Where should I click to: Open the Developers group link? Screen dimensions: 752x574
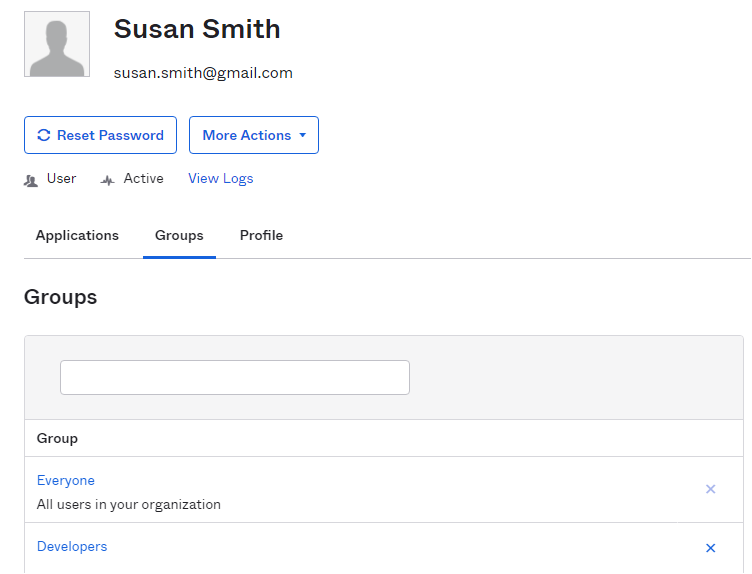pyautogui.click(x=72, y=547)
